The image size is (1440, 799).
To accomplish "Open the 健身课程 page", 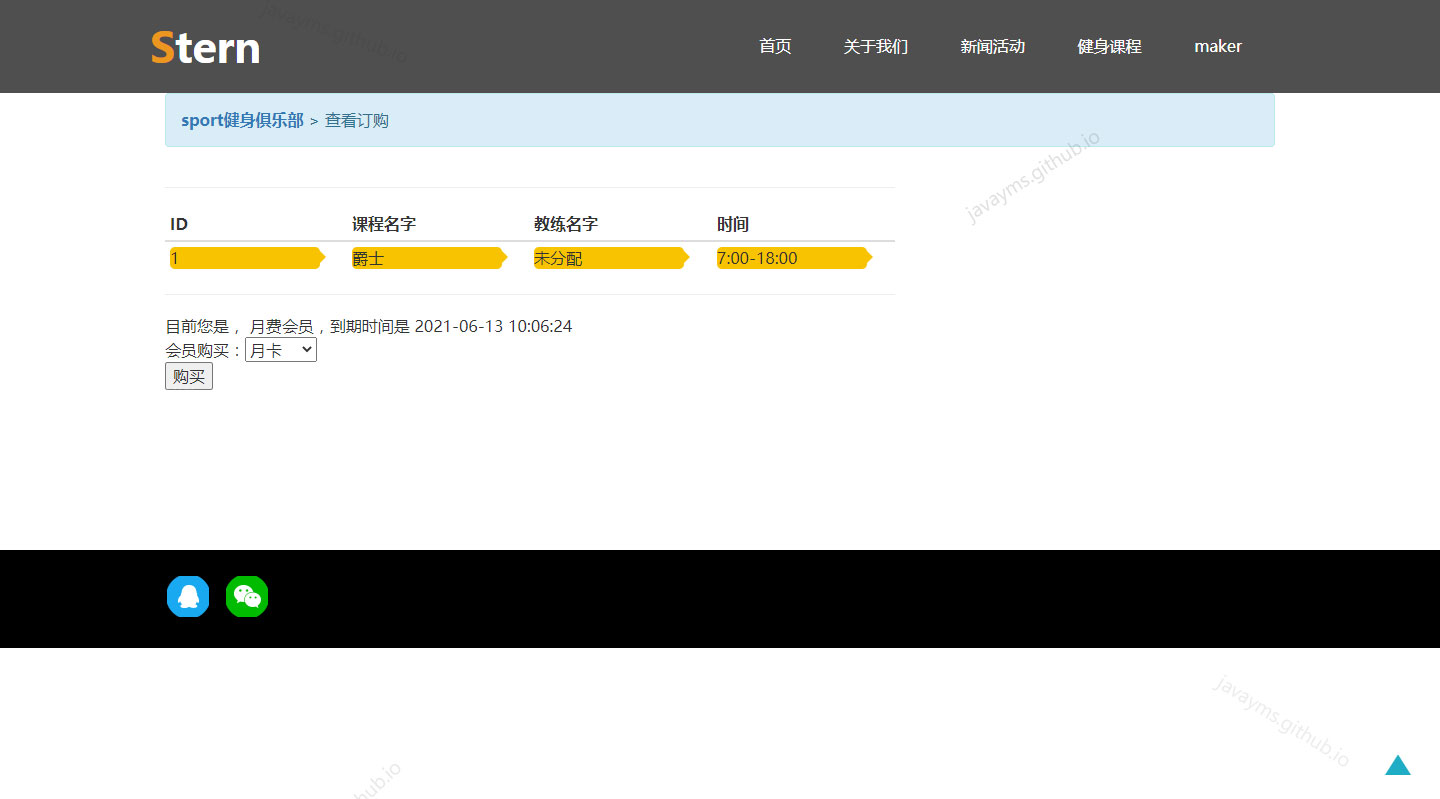I will 1109,46.
